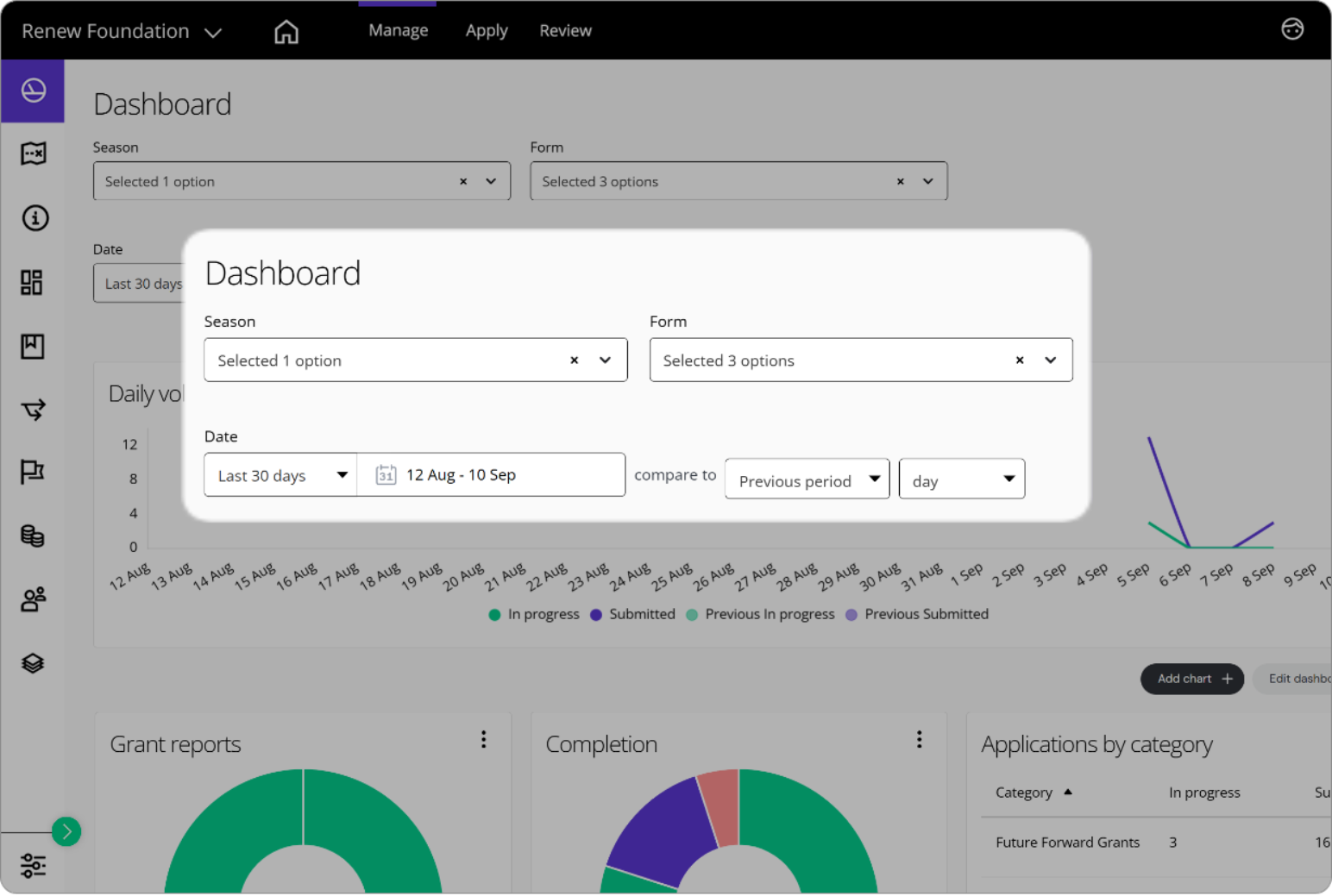Select the grid layout sidebar icon
The width and height of the screenshot is (1332, 896).
point(32,282)
